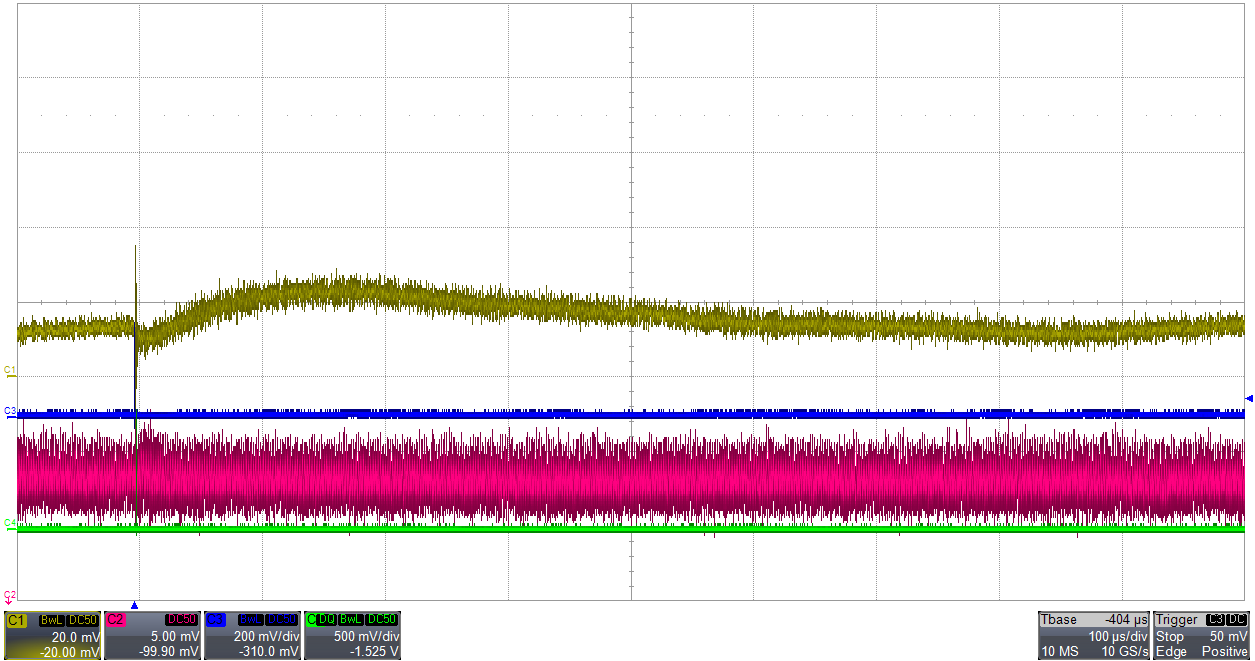Open the Tbase timebase descriptor box
This screenshot has width=1255, height=661.
pyautogui.click(x=1094, y=635)
